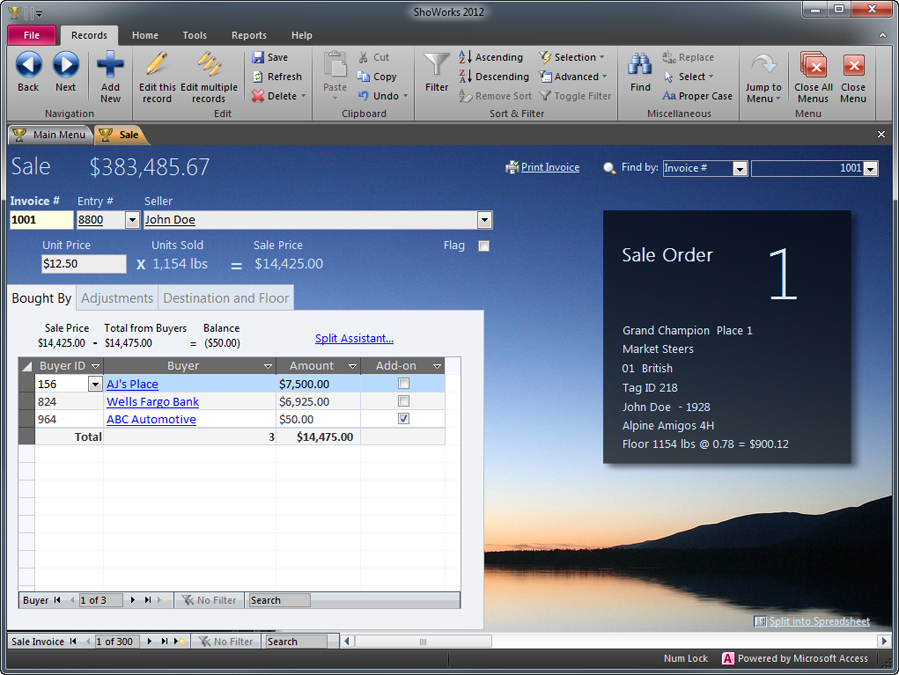Open the Reports ribbon tab
This screenshot has width=899, height=675.
(248, 34)
